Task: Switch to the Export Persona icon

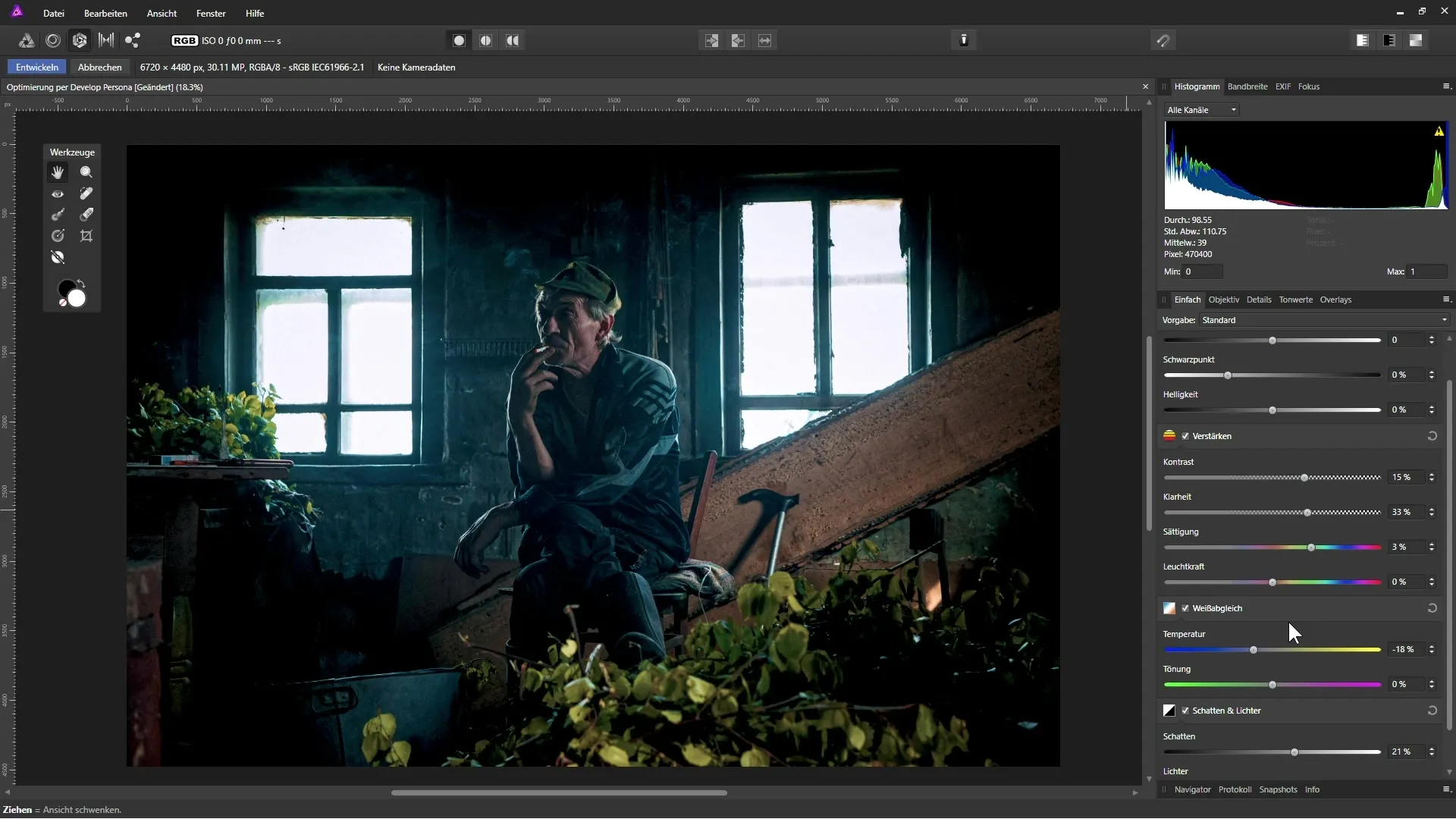Action: [x=133, y=41]
